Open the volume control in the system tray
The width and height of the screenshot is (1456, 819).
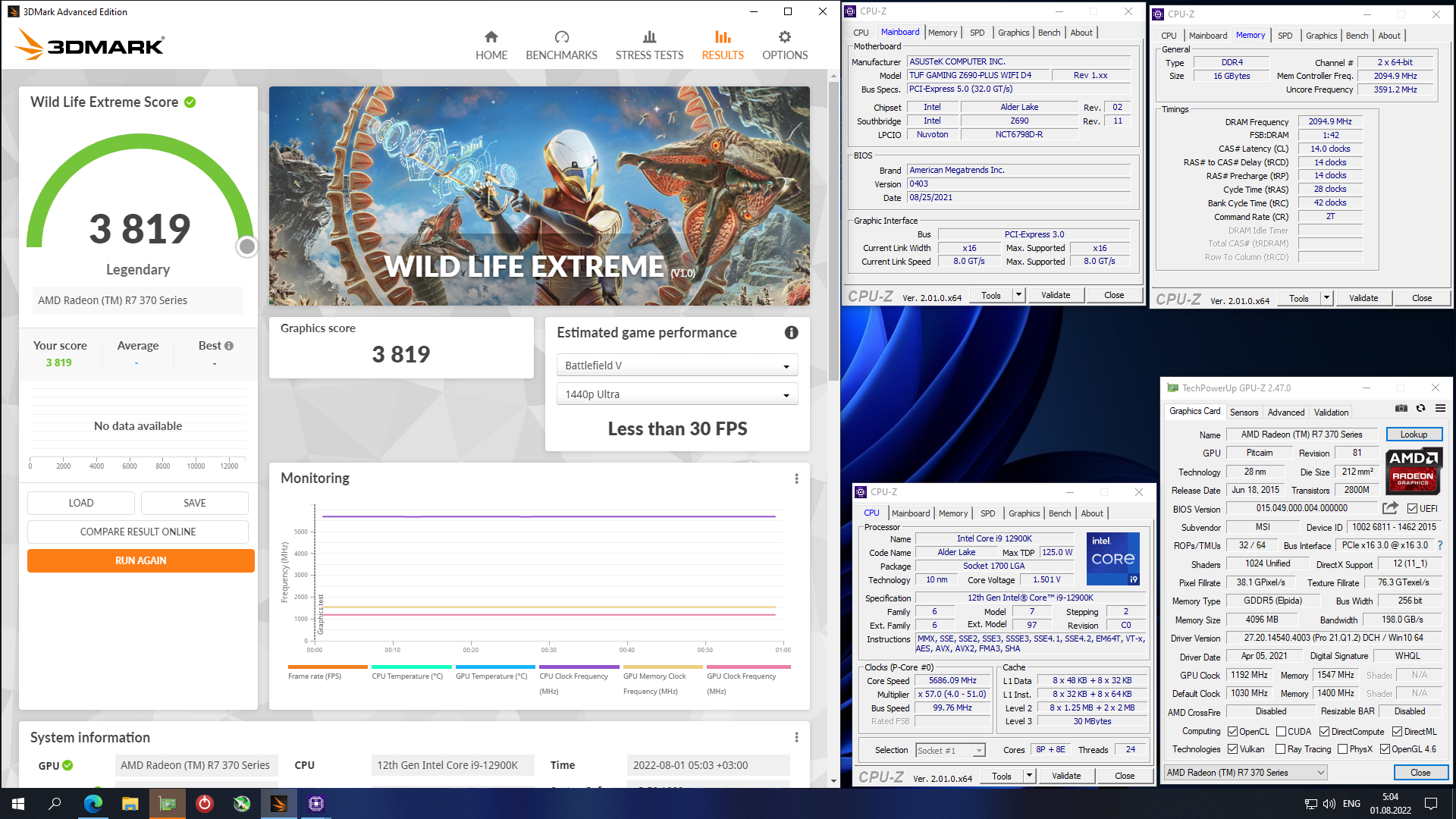[x=1329, y=804]
